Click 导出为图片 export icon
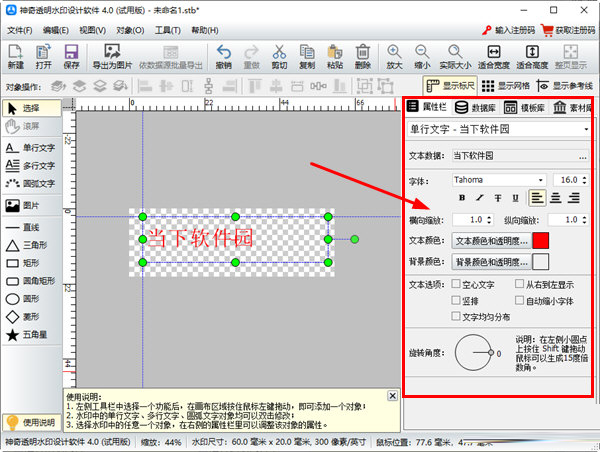Screen dimensions: 600x452 coord(110,57)
